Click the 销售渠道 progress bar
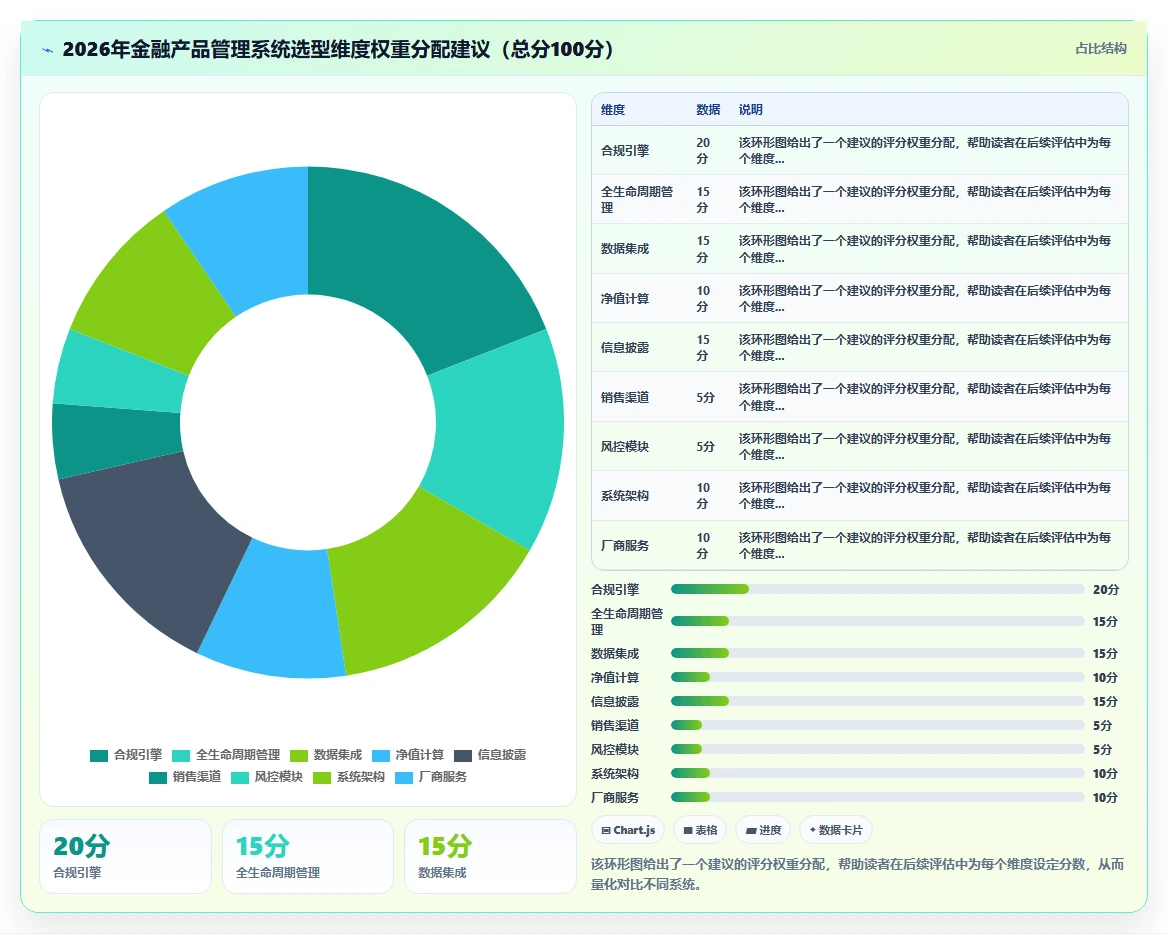Screen dimensions: 1168x934 coord(877,725)
